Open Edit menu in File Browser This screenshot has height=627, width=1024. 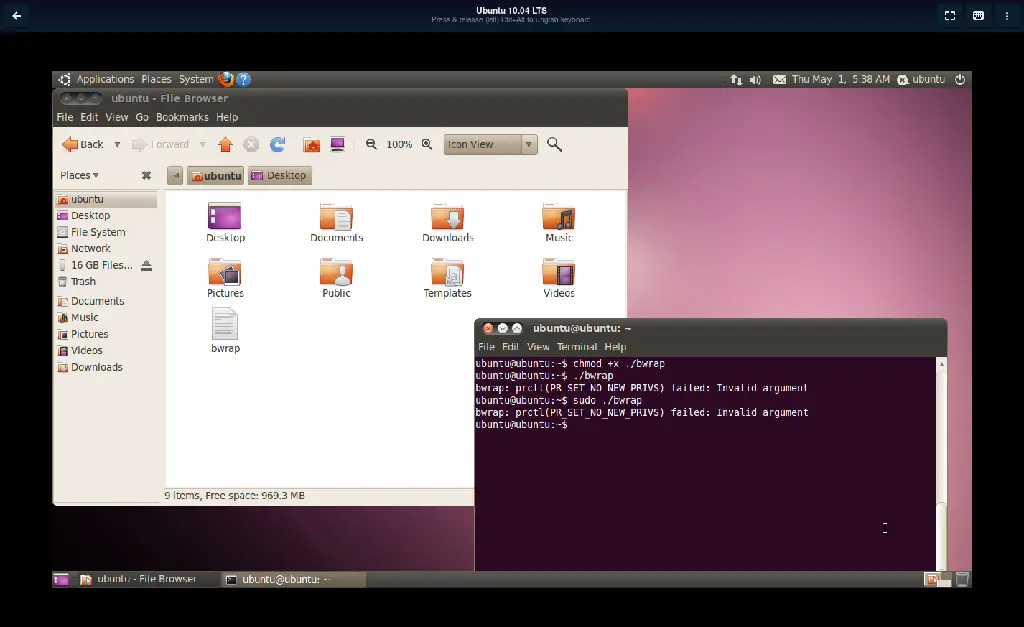coord(89,117)
